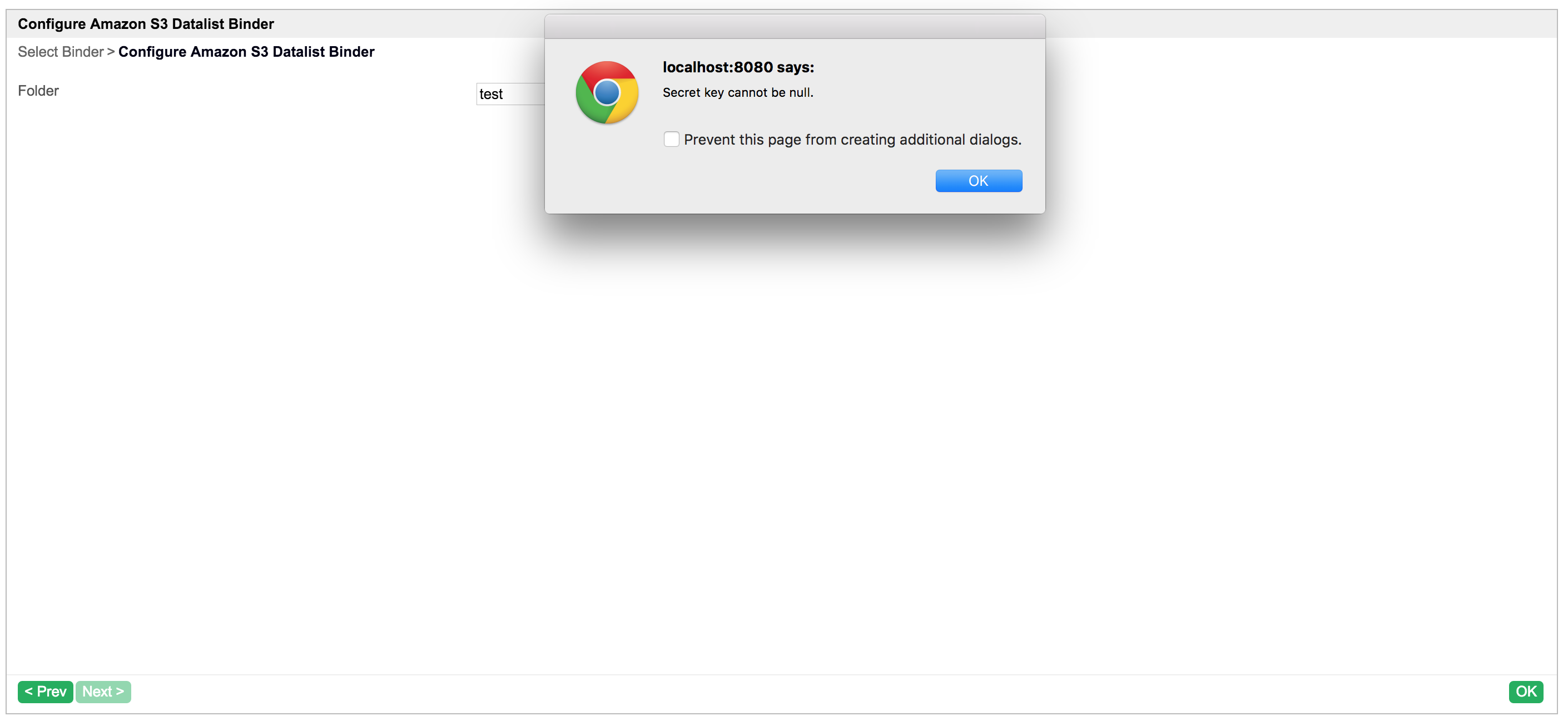1568x721 pixels.
Task: Dismiss the alert with the blue OK button
Action: [978, 181]
